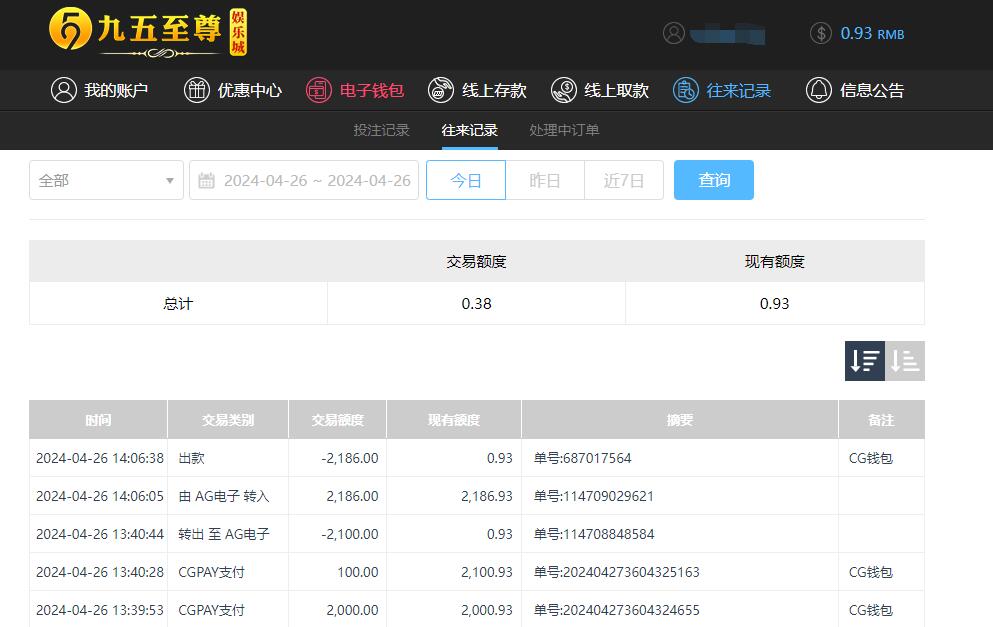Open 优惠中心 gift icon
Screen dimensions: 993x627
(x=197, y=90)
